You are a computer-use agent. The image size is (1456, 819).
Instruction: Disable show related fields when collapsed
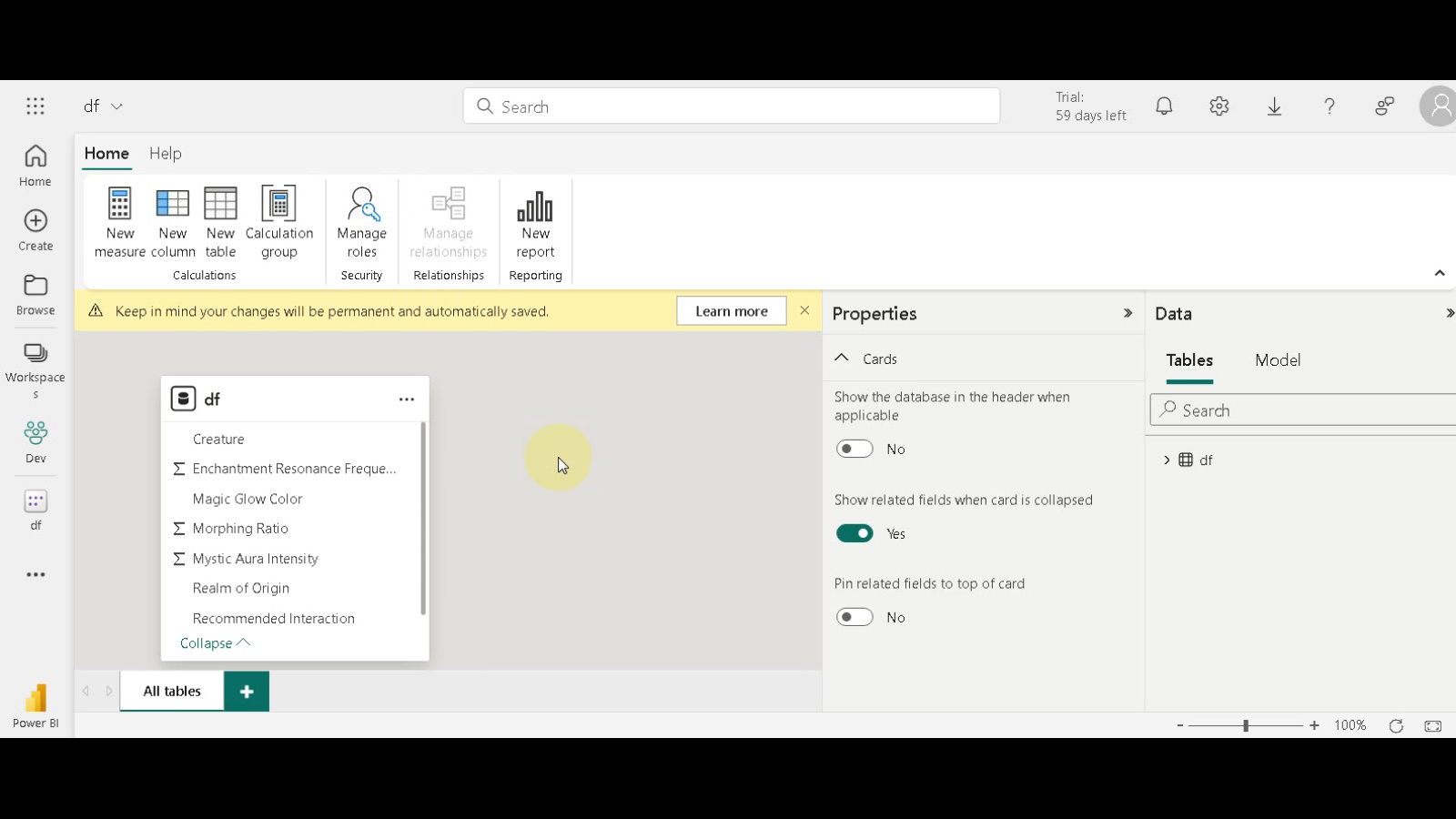point(854,533)
